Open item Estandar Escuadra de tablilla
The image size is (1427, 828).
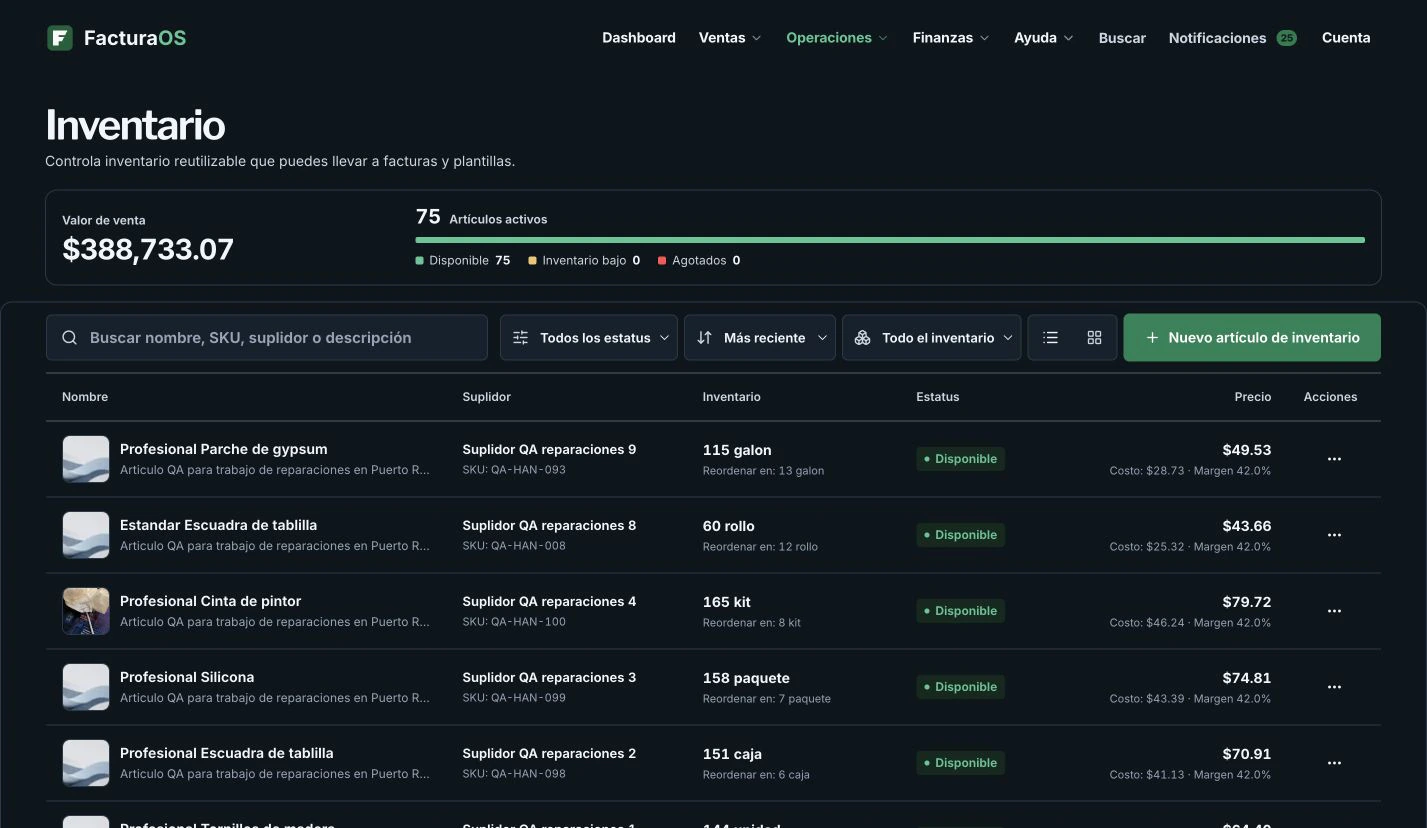click(x=219, y=525)
